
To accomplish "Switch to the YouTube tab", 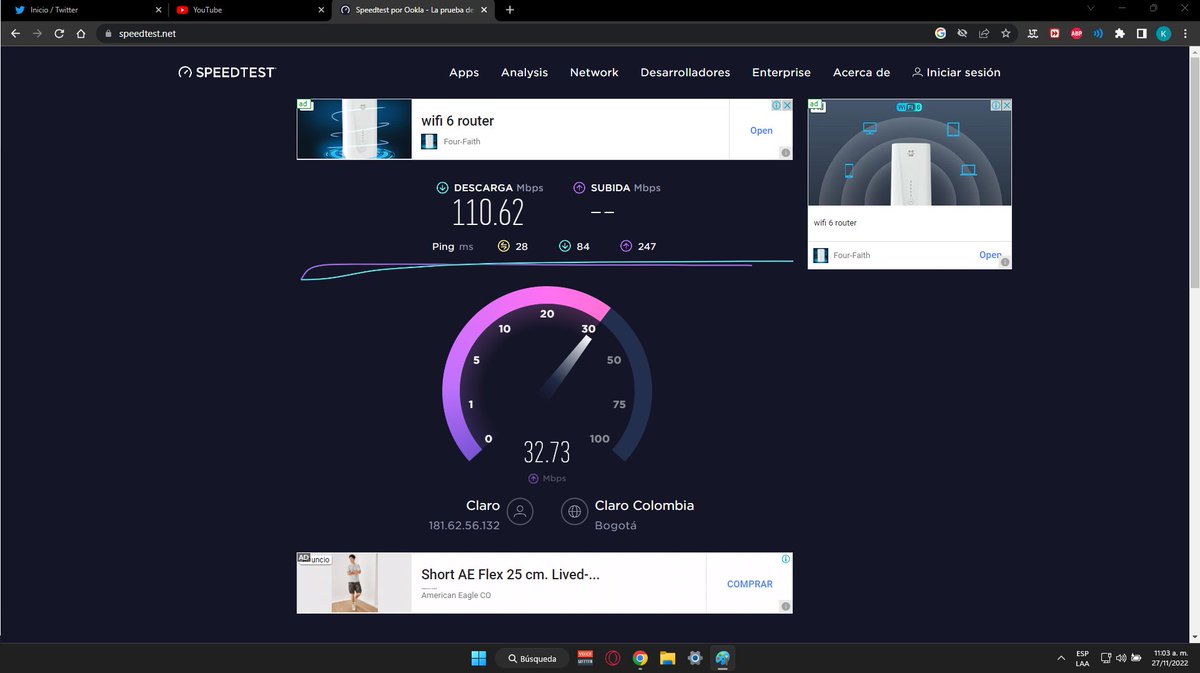I will (x=249, y=9).
